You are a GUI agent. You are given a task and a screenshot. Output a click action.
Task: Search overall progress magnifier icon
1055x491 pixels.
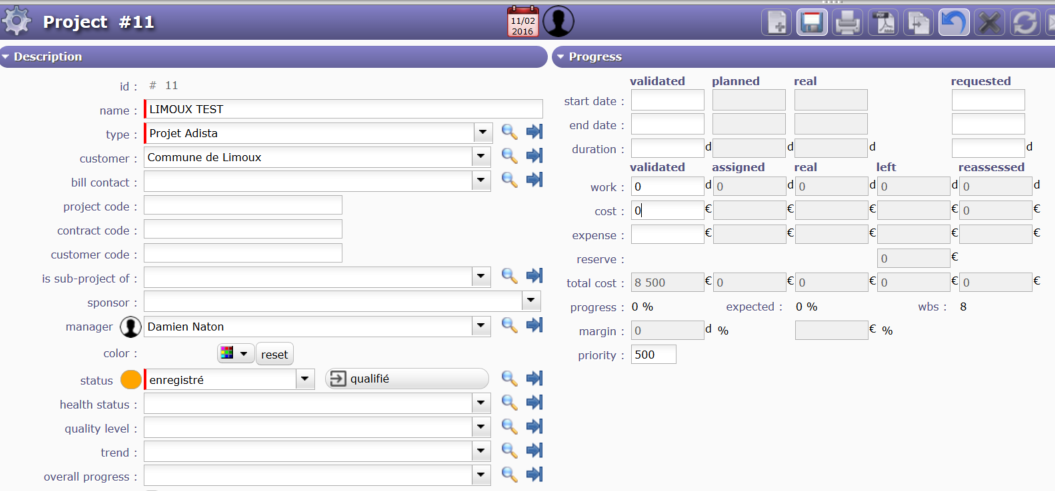[509, 474]
